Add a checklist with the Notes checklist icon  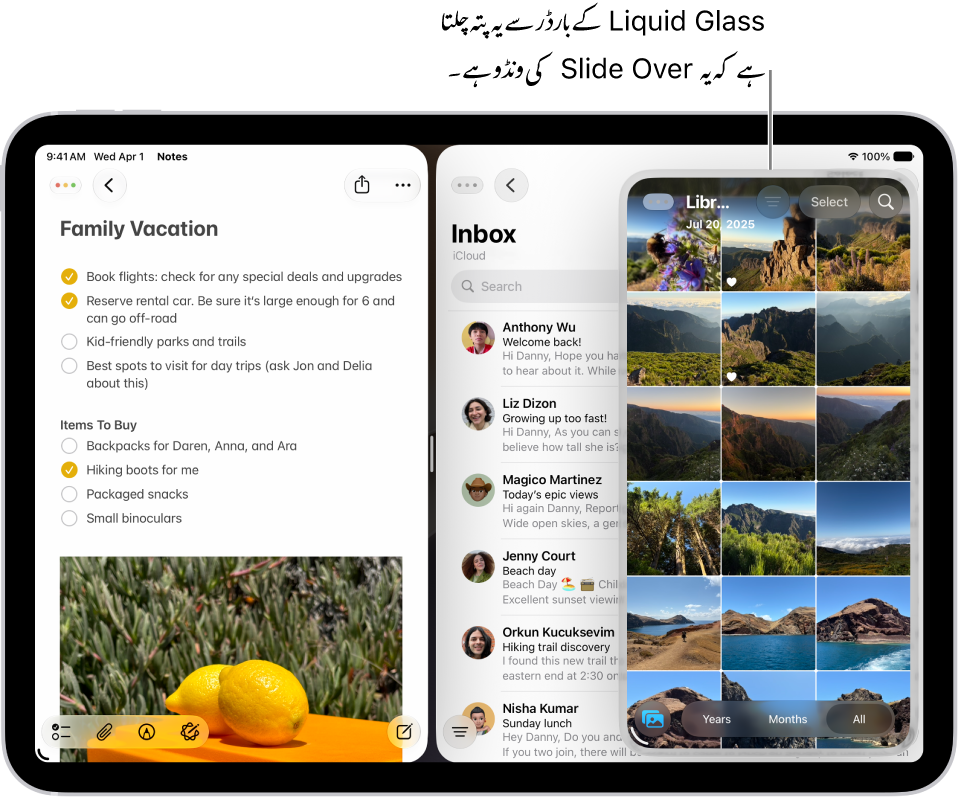point(61,731)
